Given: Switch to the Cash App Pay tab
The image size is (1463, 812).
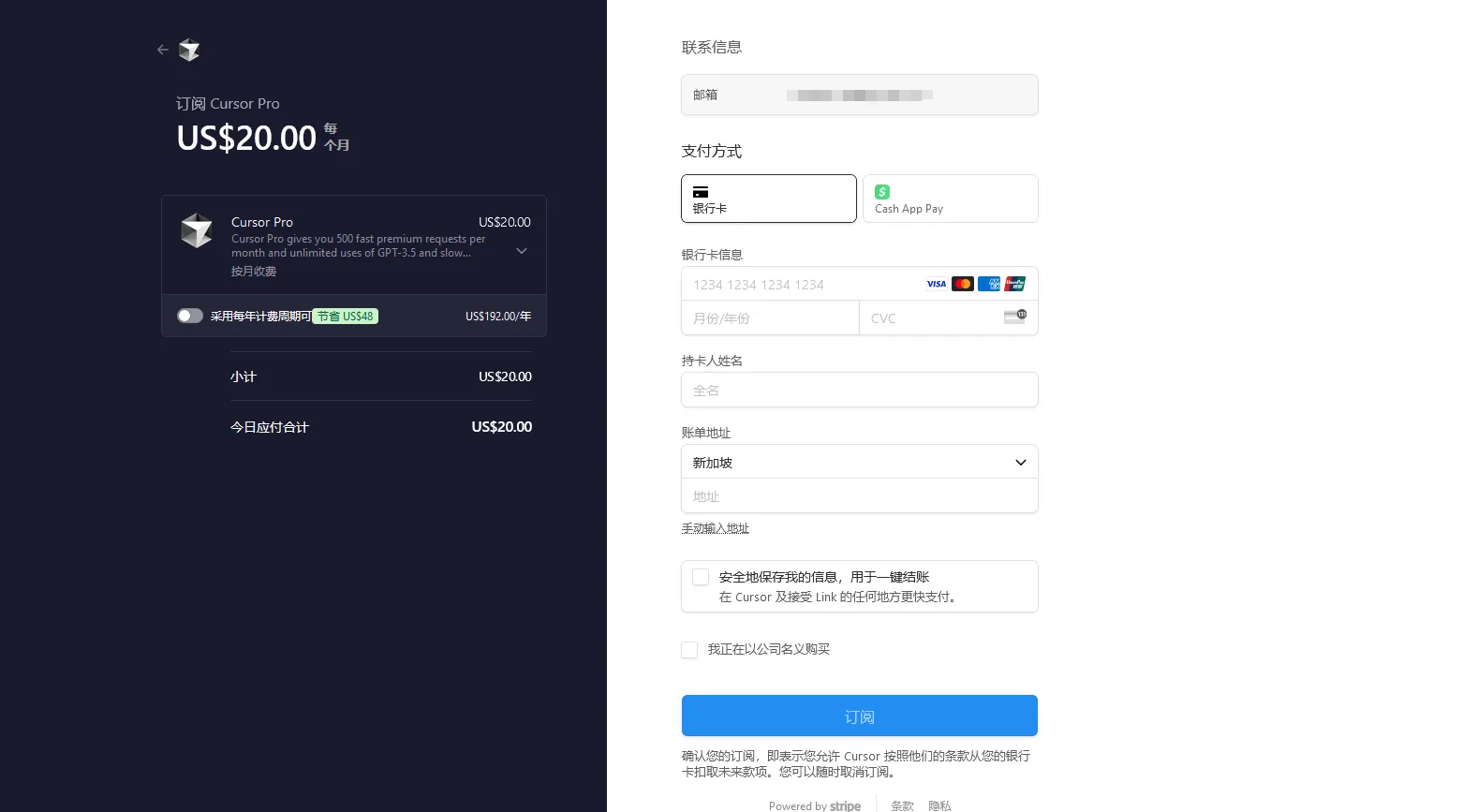Looking at the screenshot, I should pos(950,199).
